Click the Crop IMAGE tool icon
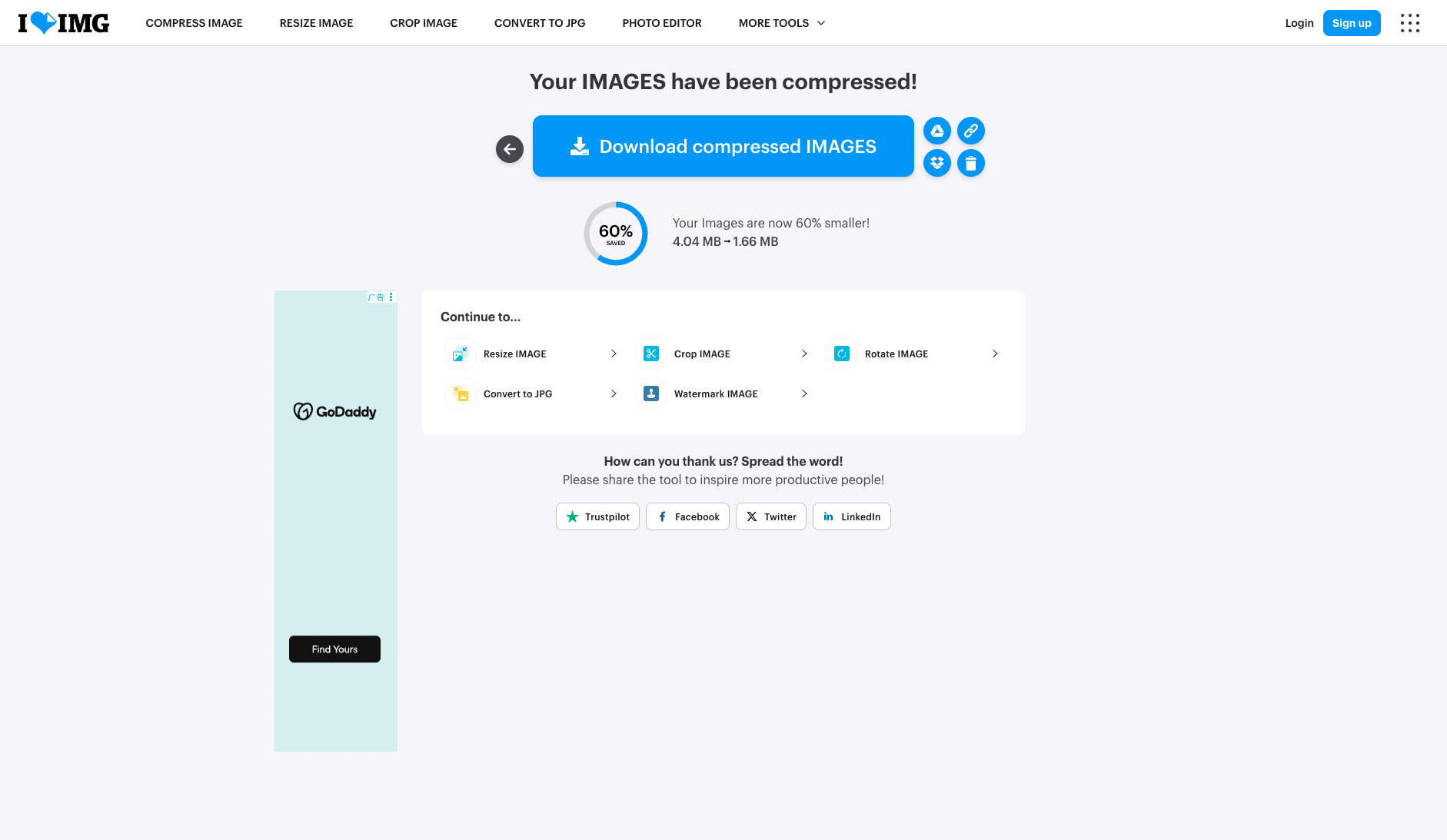This screenshot has width=1447, height=840. pyautogui.click(x=651, y=354)
